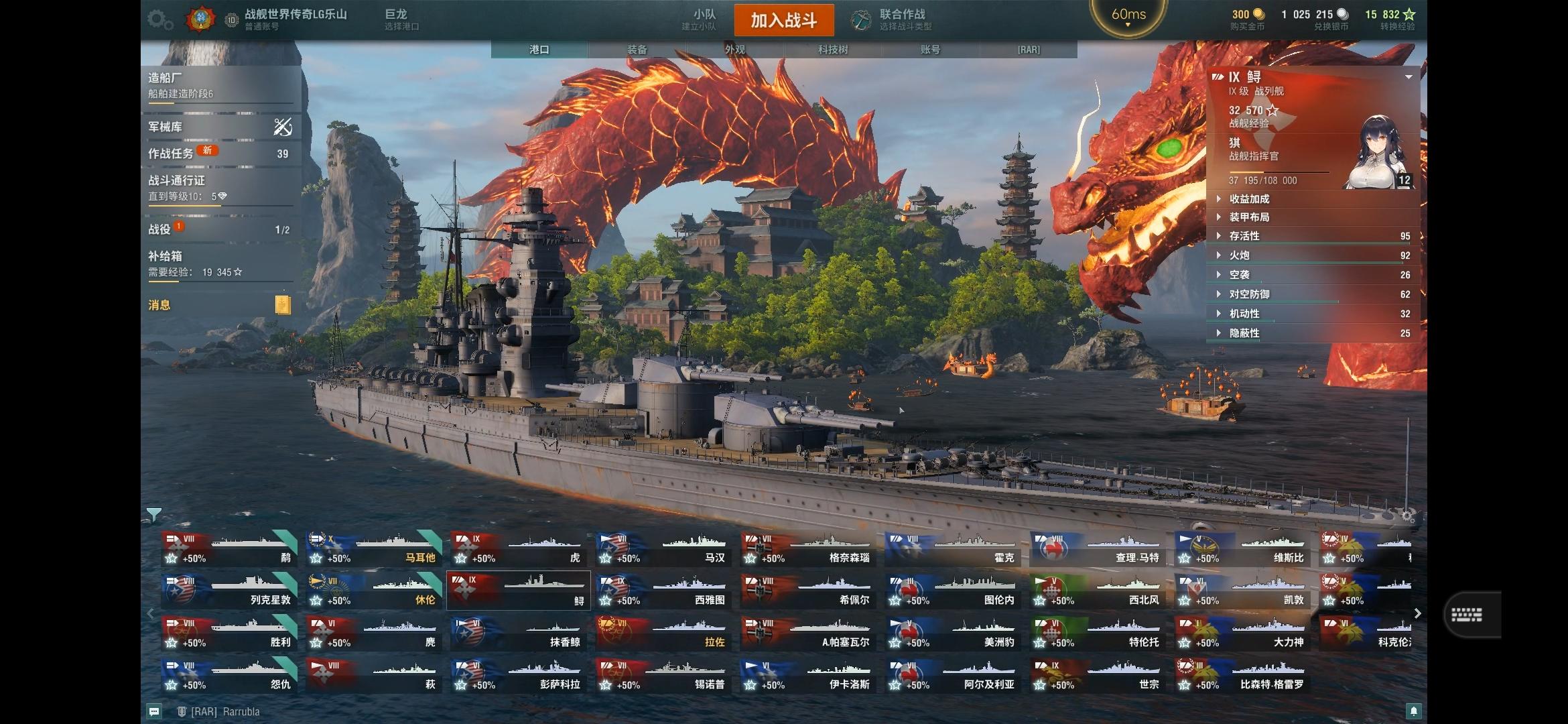Click the right arrow of ship carousel
The width and height of the screenshot is (1568, 724).
click(x=1417, y=613)
